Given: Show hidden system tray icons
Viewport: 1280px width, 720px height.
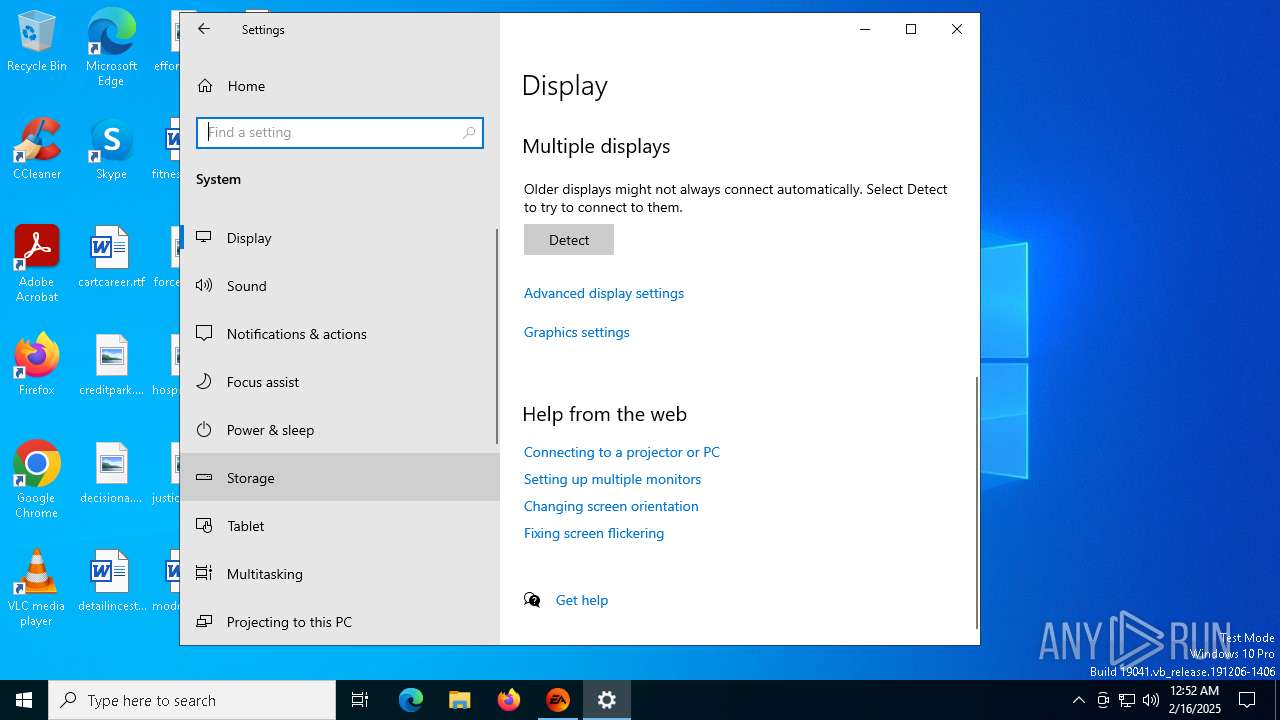Looking at the screenshot, I should pos(1078,700).
